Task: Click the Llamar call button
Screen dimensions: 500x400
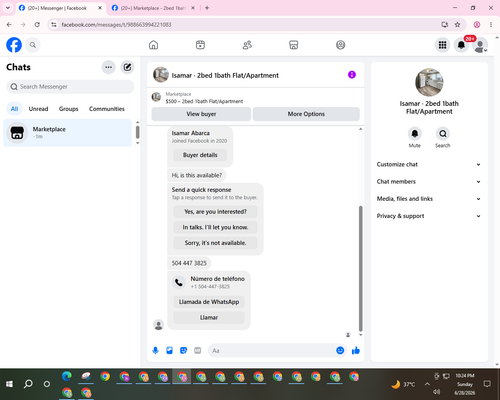Action: pyautogui.click(x=209, y=318)
